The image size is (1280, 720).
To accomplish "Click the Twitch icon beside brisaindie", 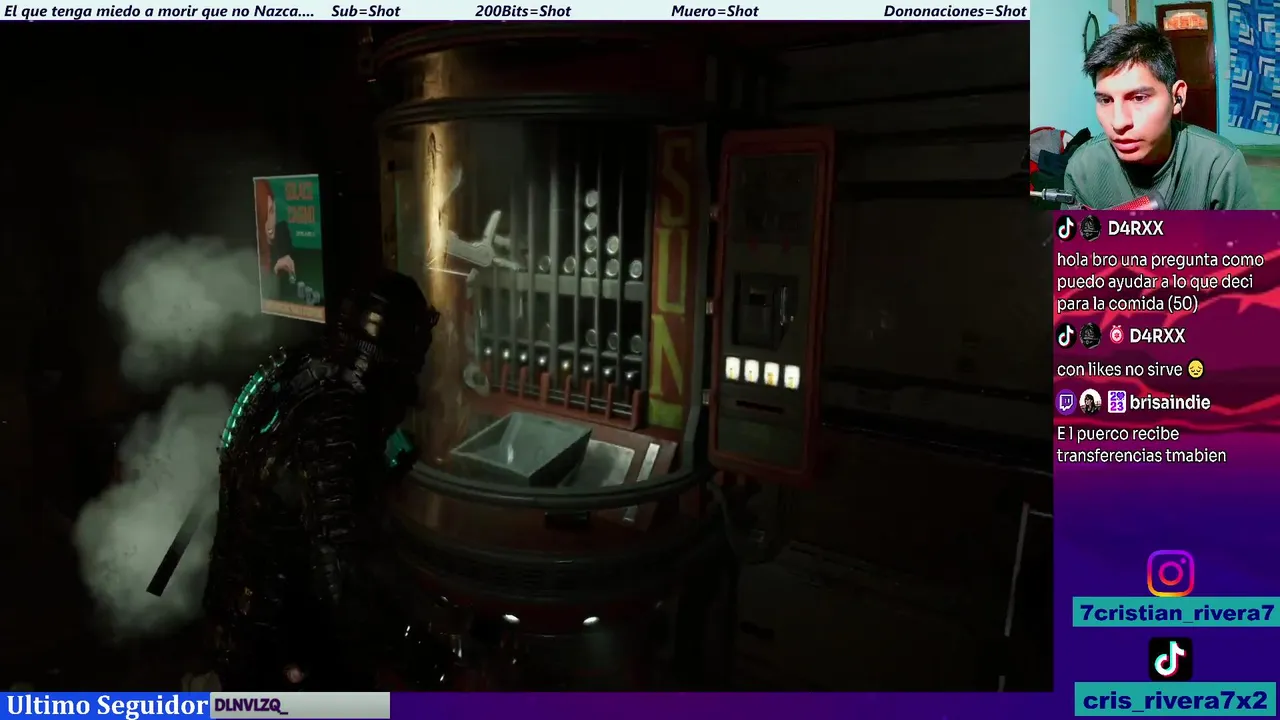I will [1066, 403].
